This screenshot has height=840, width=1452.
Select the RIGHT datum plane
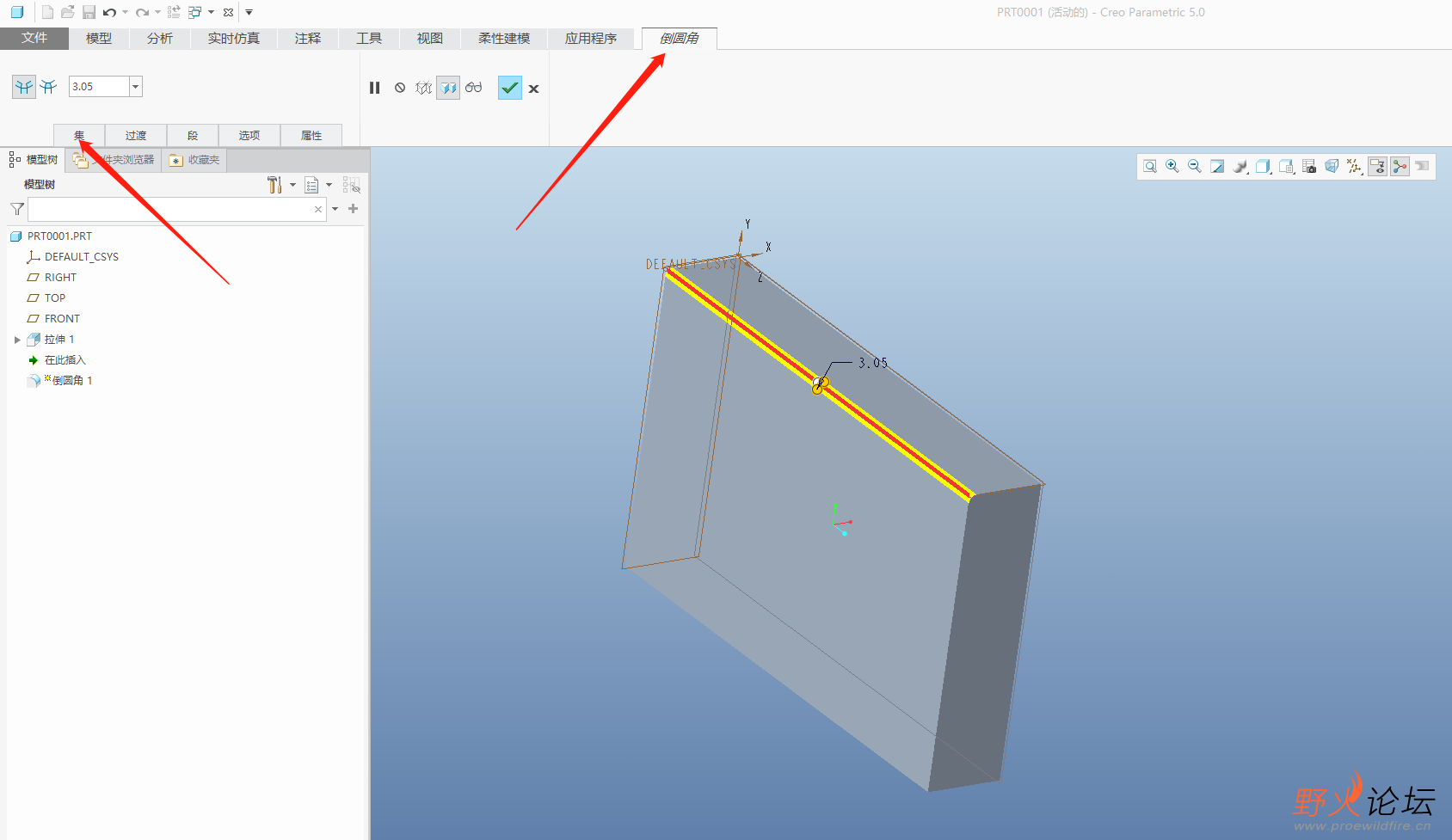(x=60, y=278)
